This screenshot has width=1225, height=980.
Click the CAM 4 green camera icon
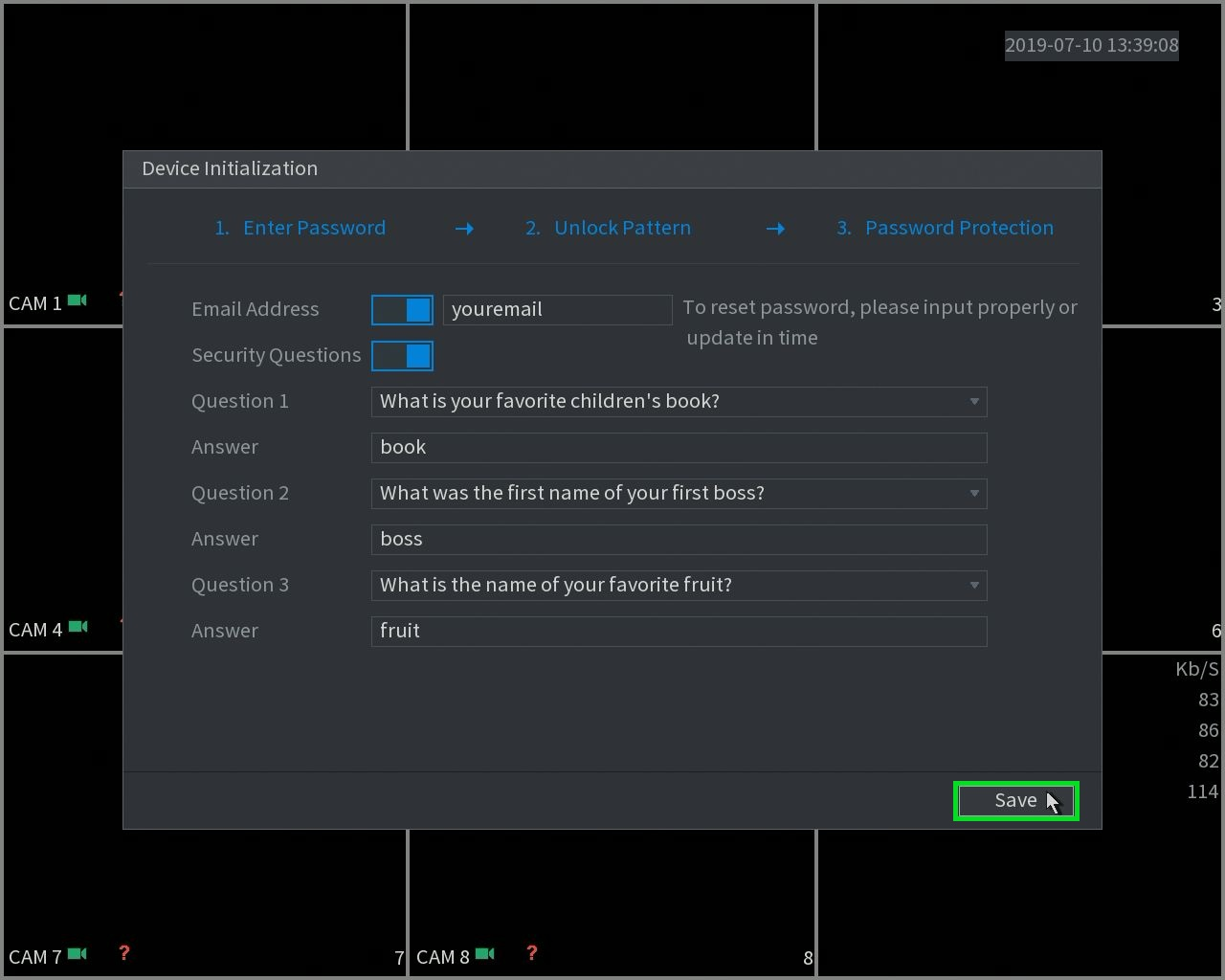pyautogui.click(x=78, y=627)
